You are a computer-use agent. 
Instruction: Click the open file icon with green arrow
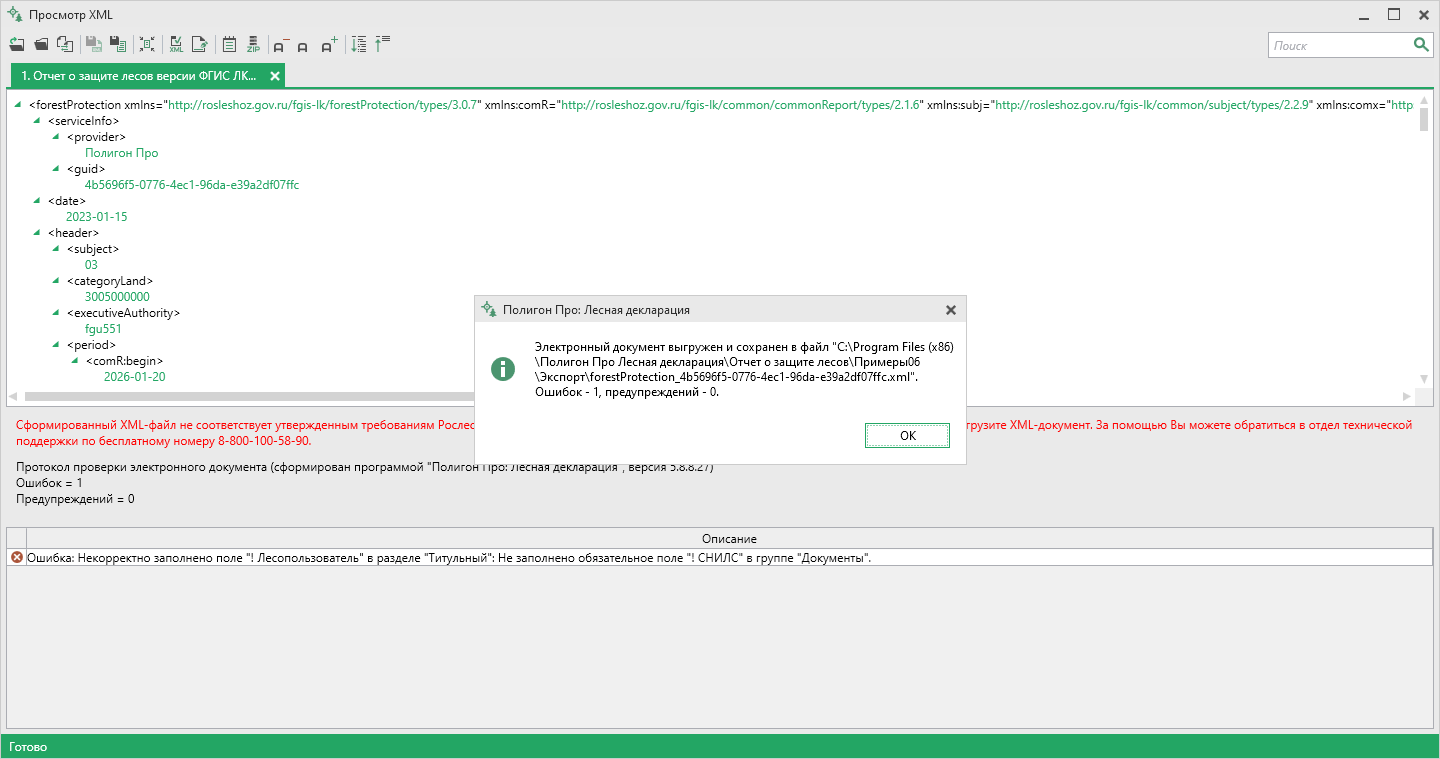coord(17,44)
